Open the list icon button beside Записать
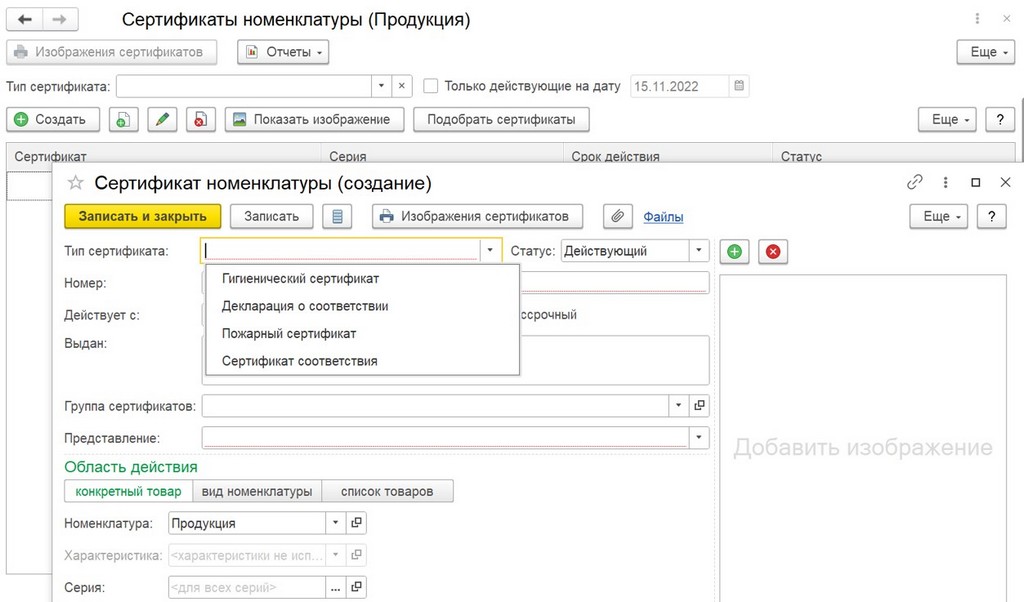Viewport: 1024px width, 602px height. click(x=337, y=216)
